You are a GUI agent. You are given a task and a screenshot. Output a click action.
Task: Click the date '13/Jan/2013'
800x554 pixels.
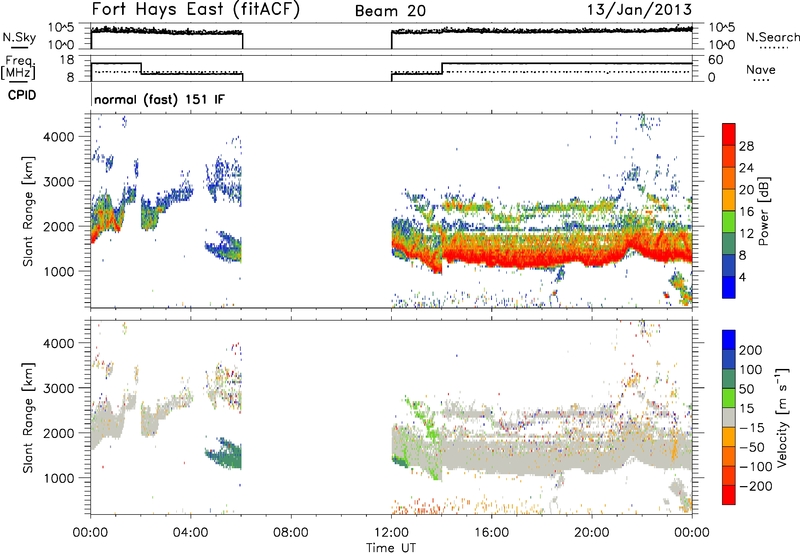click(x=639, y=9)
